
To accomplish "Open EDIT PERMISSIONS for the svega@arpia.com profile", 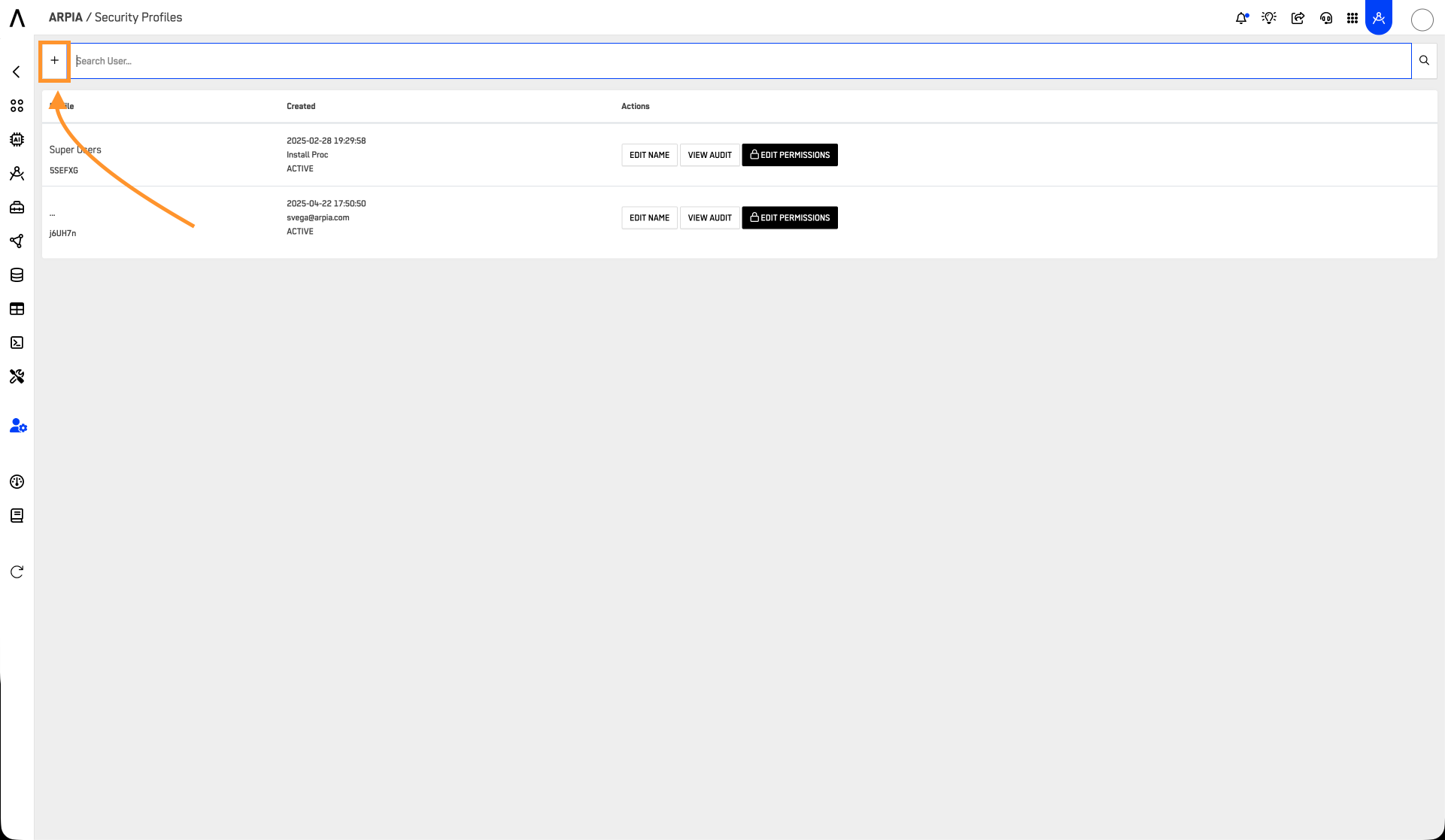I will [789, 217].
